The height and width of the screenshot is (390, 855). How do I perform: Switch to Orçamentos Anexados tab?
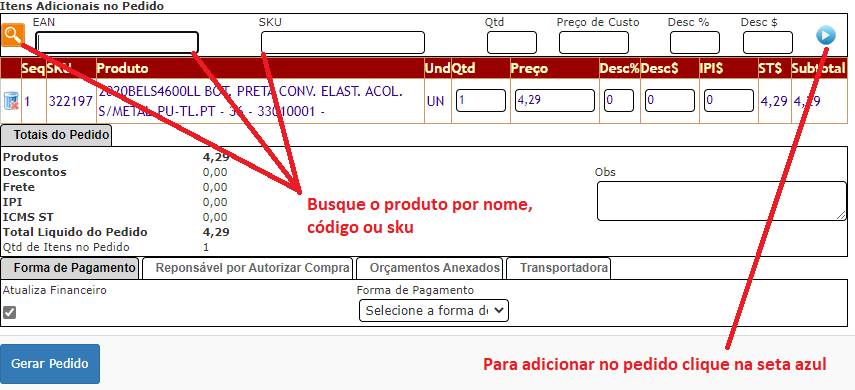(430, 268)
